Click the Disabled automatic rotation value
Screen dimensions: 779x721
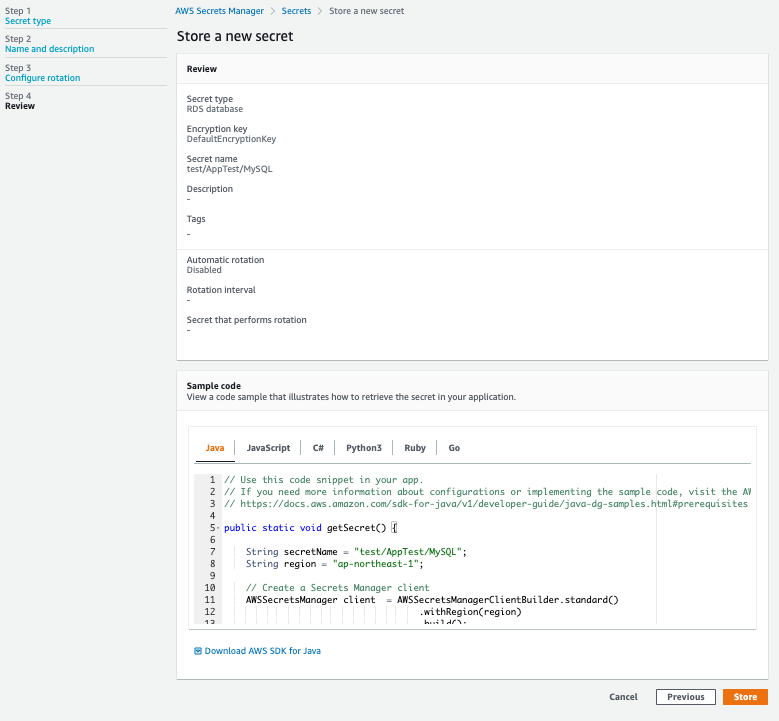coord(204,270)
